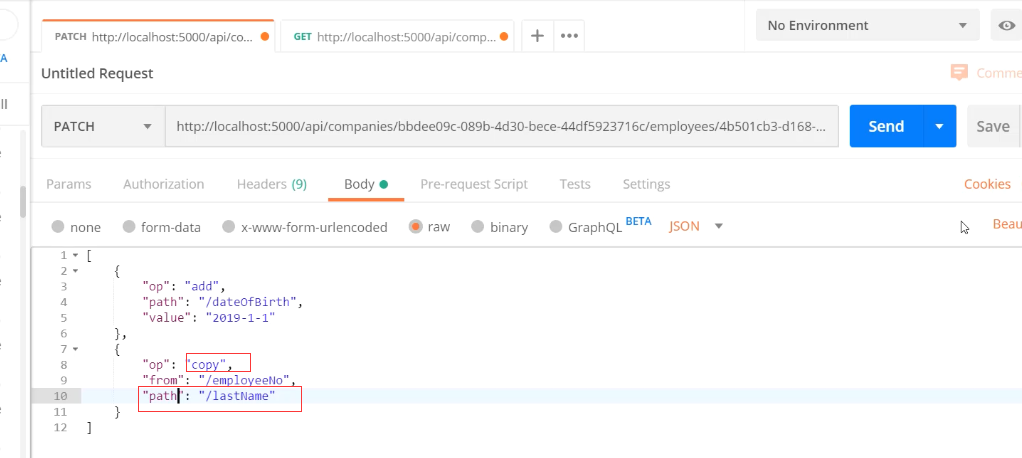Viewport: 1022px width, 458px height.
Task: Click the environment quick look eye icon
Action: click(1004, 26)
